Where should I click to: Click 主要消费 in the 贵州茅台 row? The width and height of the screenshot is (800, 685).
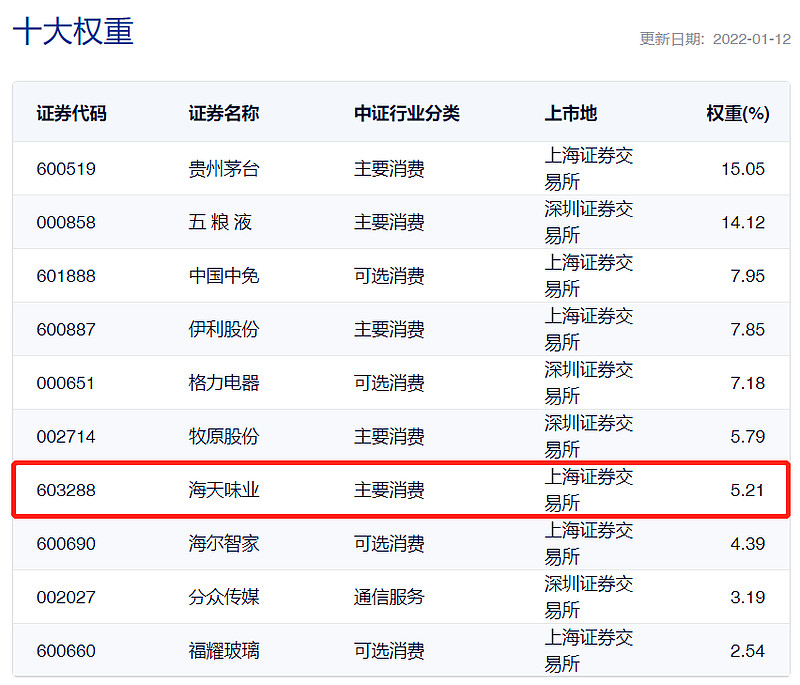(x=389, y=169)
